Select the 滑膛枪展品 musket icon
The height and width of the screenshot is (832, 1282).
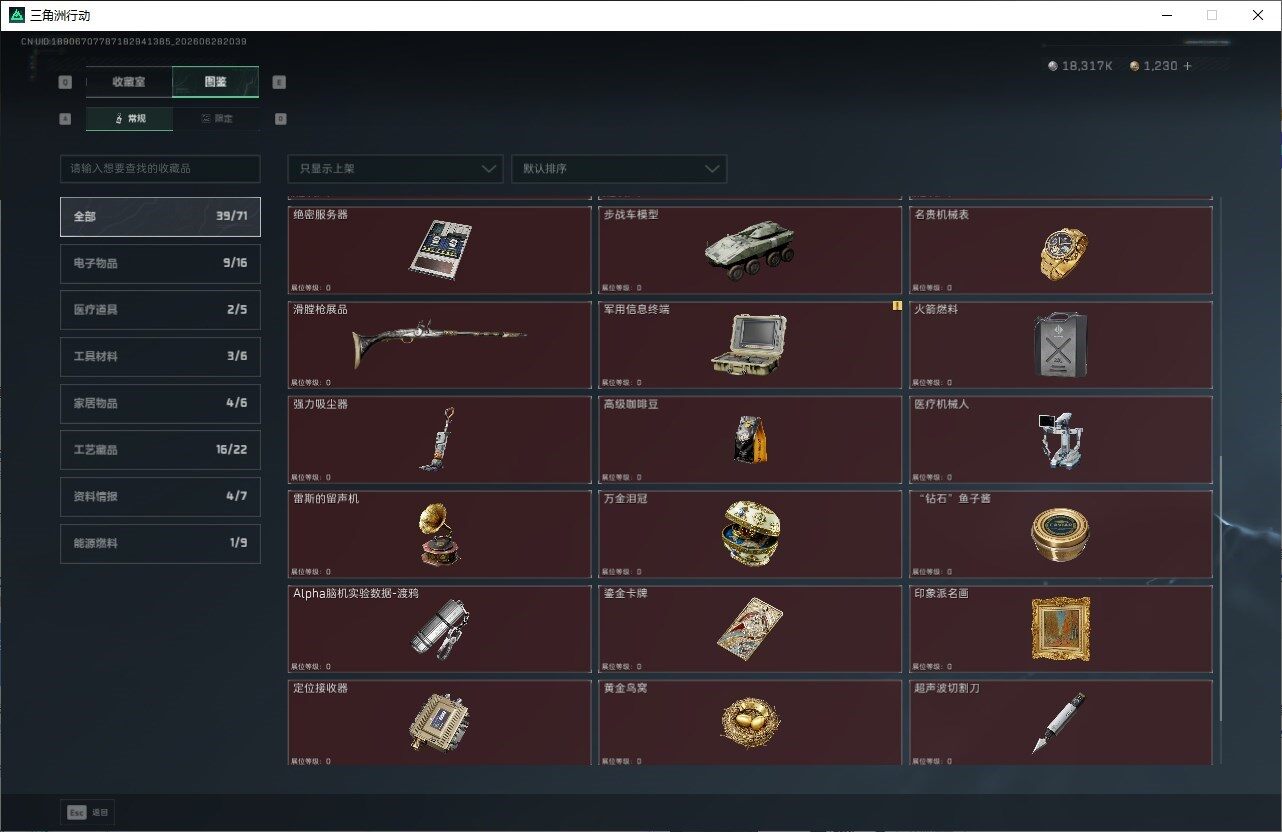coord(438,345)
